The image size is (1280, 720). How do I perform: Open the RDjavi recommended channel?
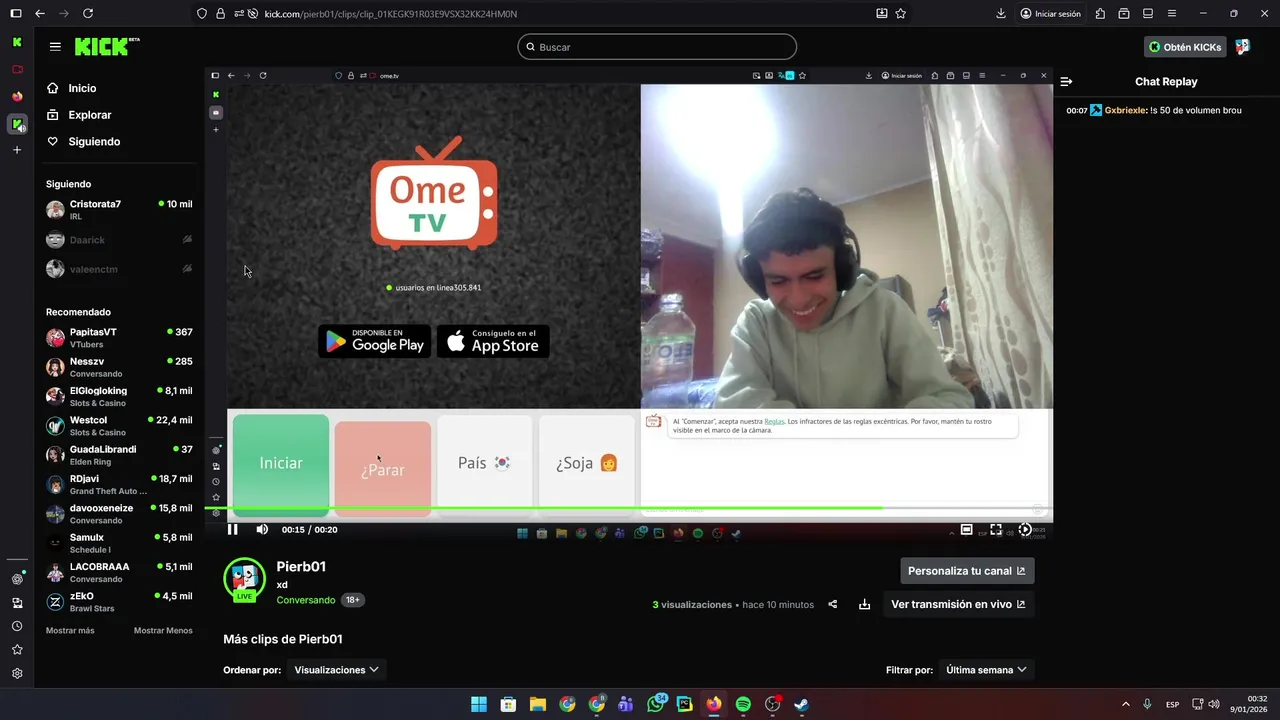click(118, 484)
